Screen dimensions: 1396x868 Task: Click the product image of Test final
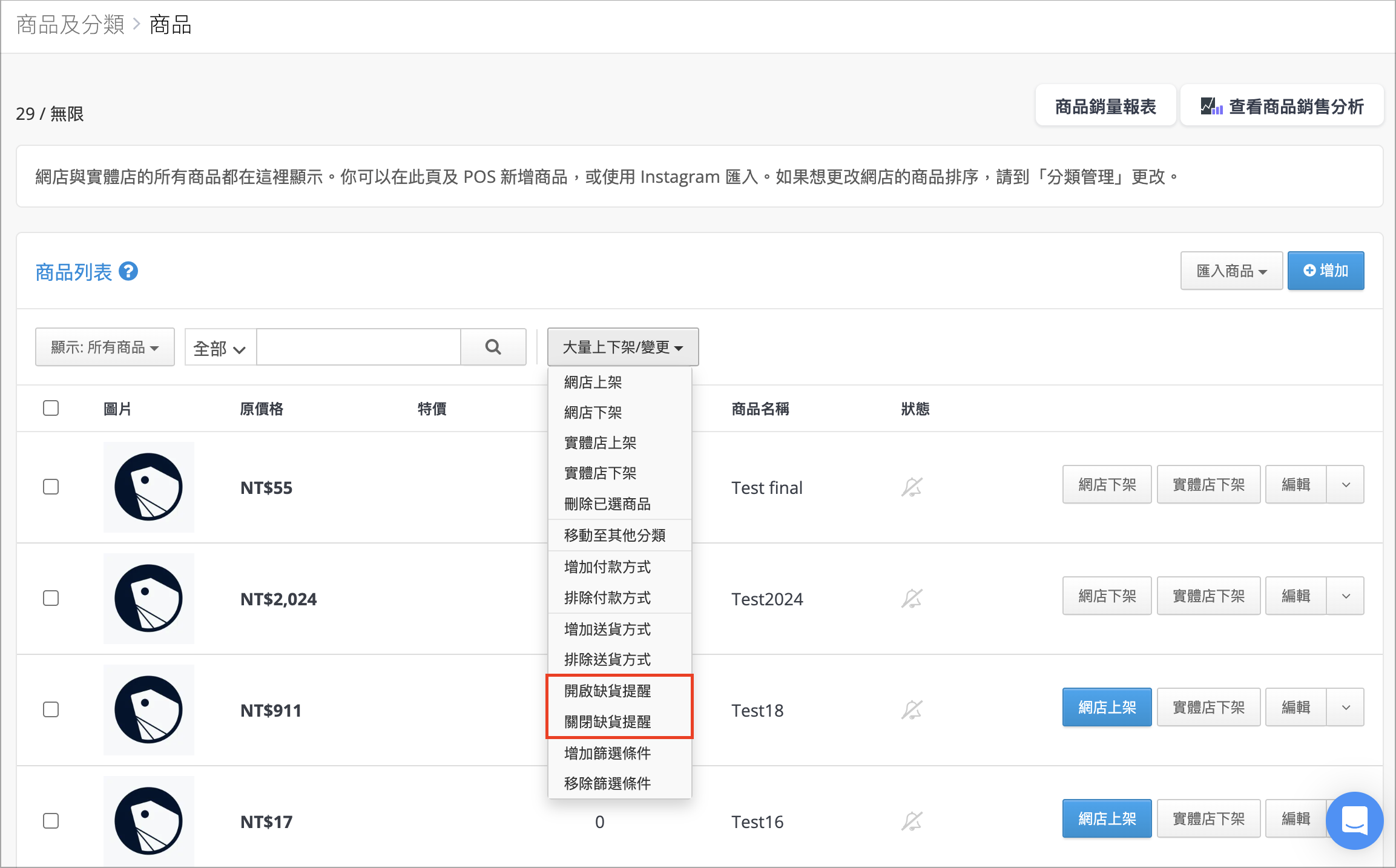(x=149, y=487)
